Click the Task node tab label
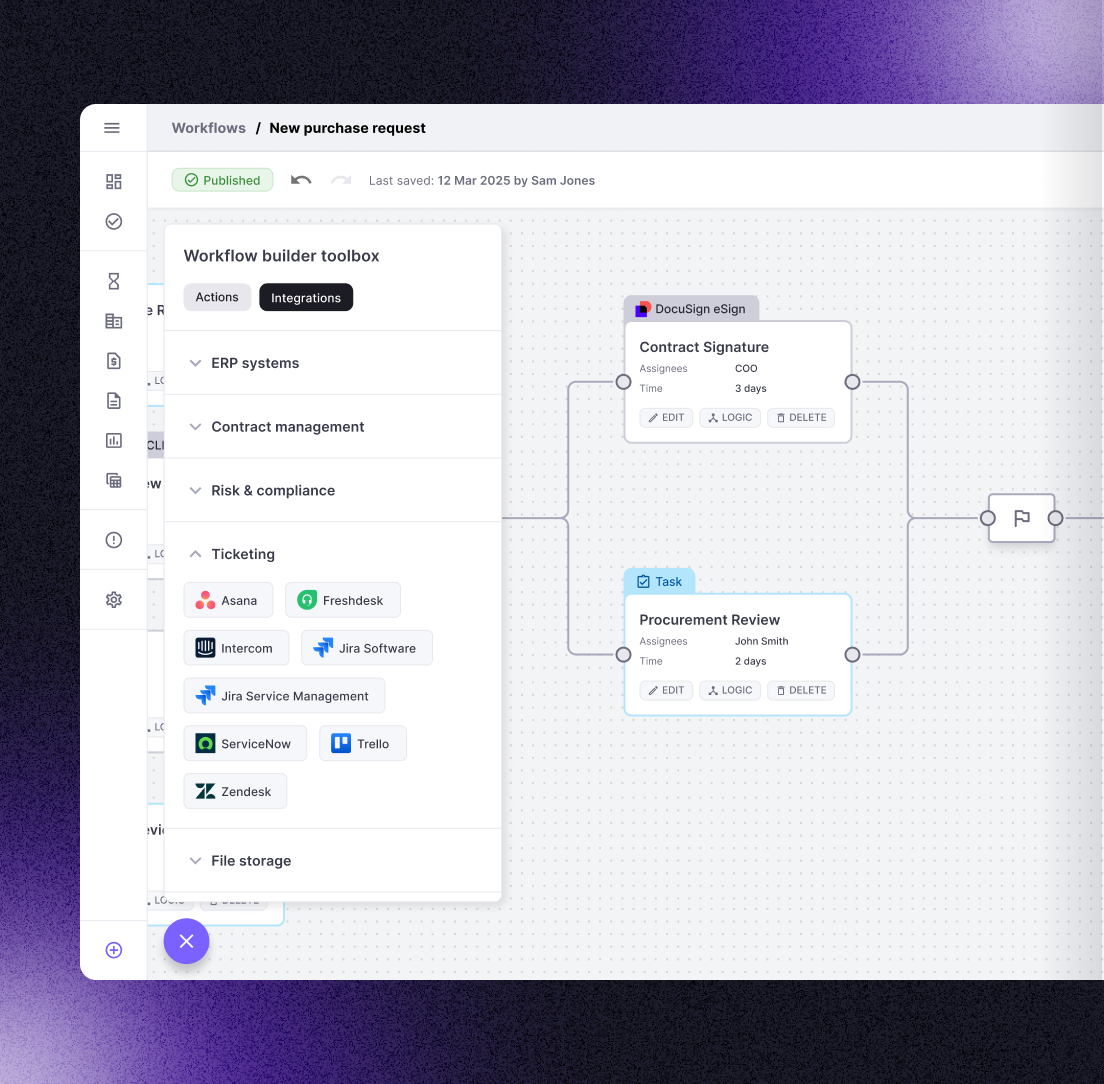The image size is (1104, 1084). tap(668, 581)
